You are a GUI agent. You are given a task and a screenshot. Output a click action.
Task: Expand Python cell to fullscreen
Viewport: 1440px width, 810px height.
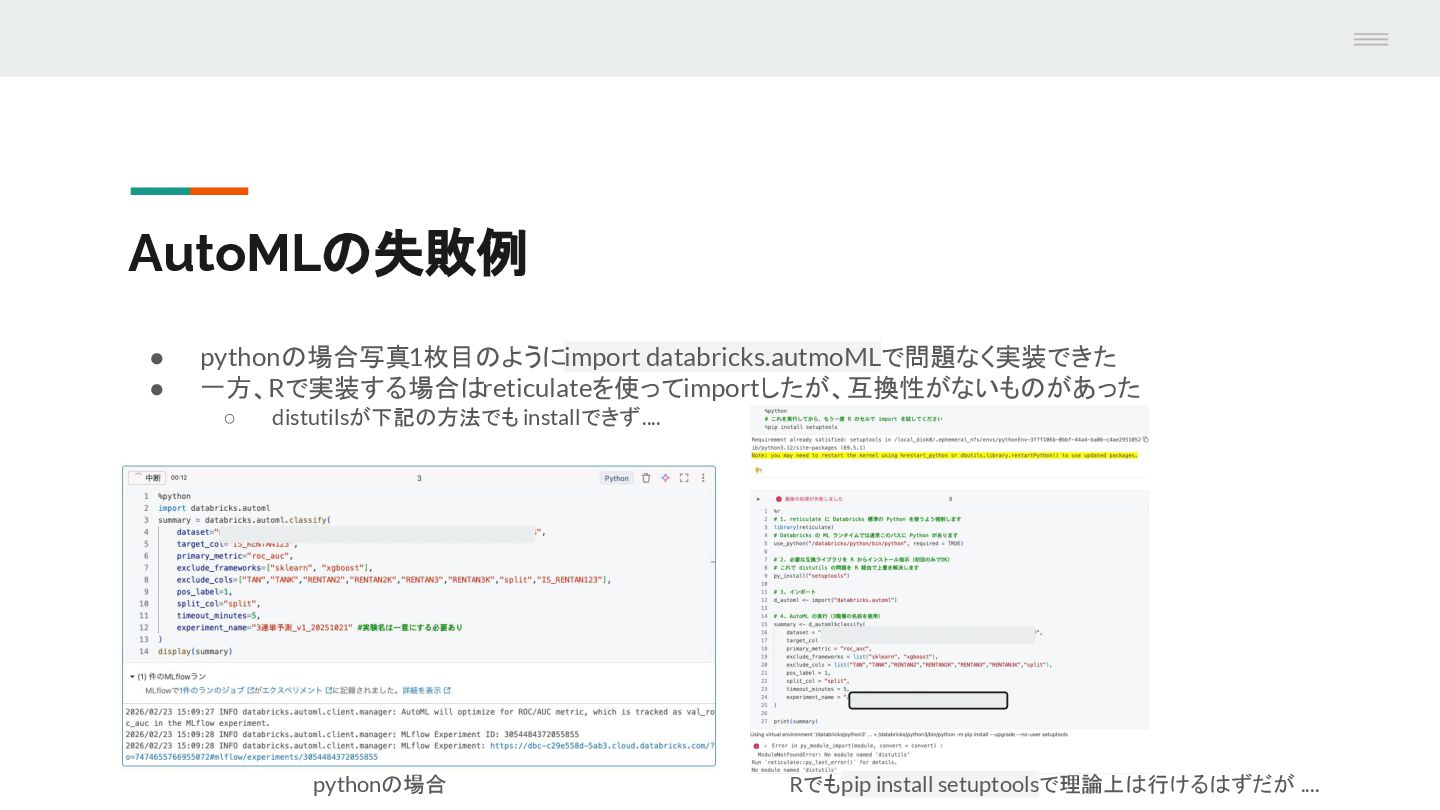point(684,478)
